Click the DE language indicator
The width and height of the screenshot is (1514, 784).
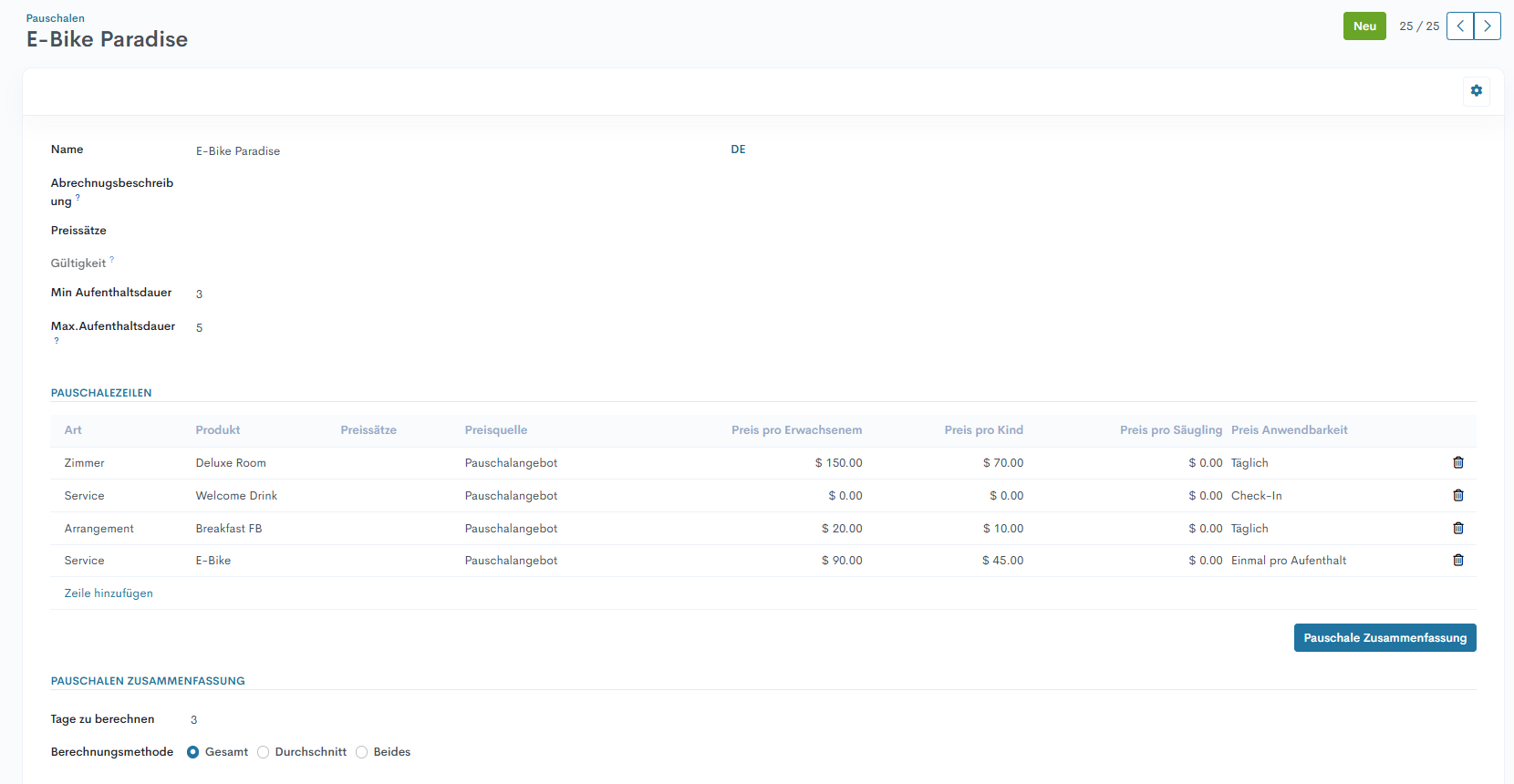[738, 150]
